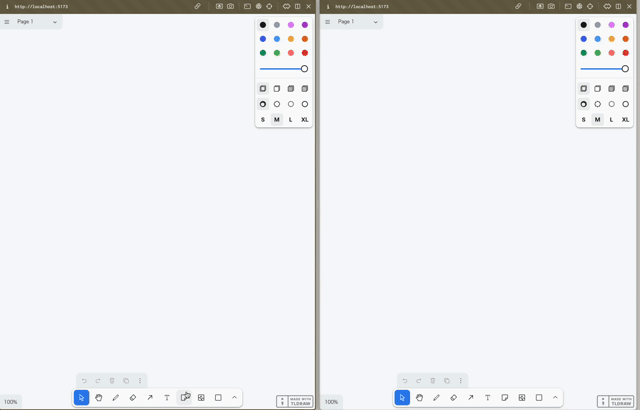Open the hamburger main menu in left window
Screen dimensions: 640x410
tap(7, 21)
